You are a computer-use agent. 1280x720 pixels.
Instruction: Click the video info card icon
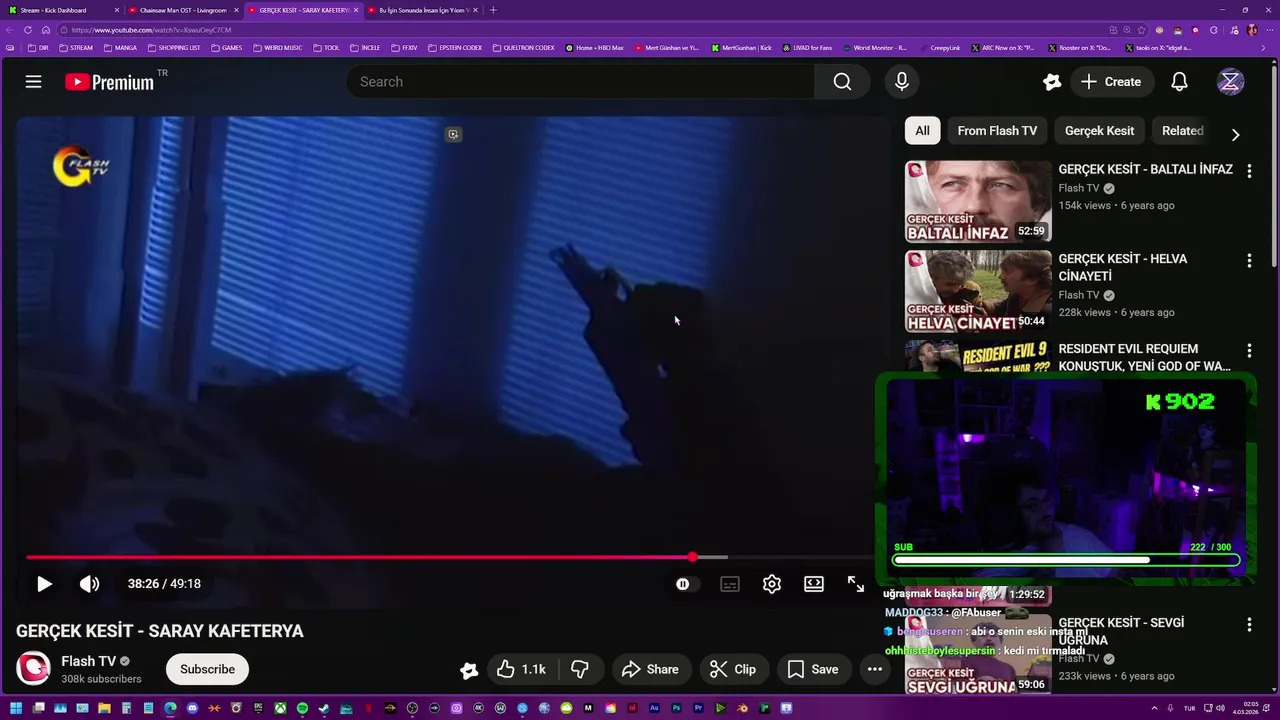(453, 134)
